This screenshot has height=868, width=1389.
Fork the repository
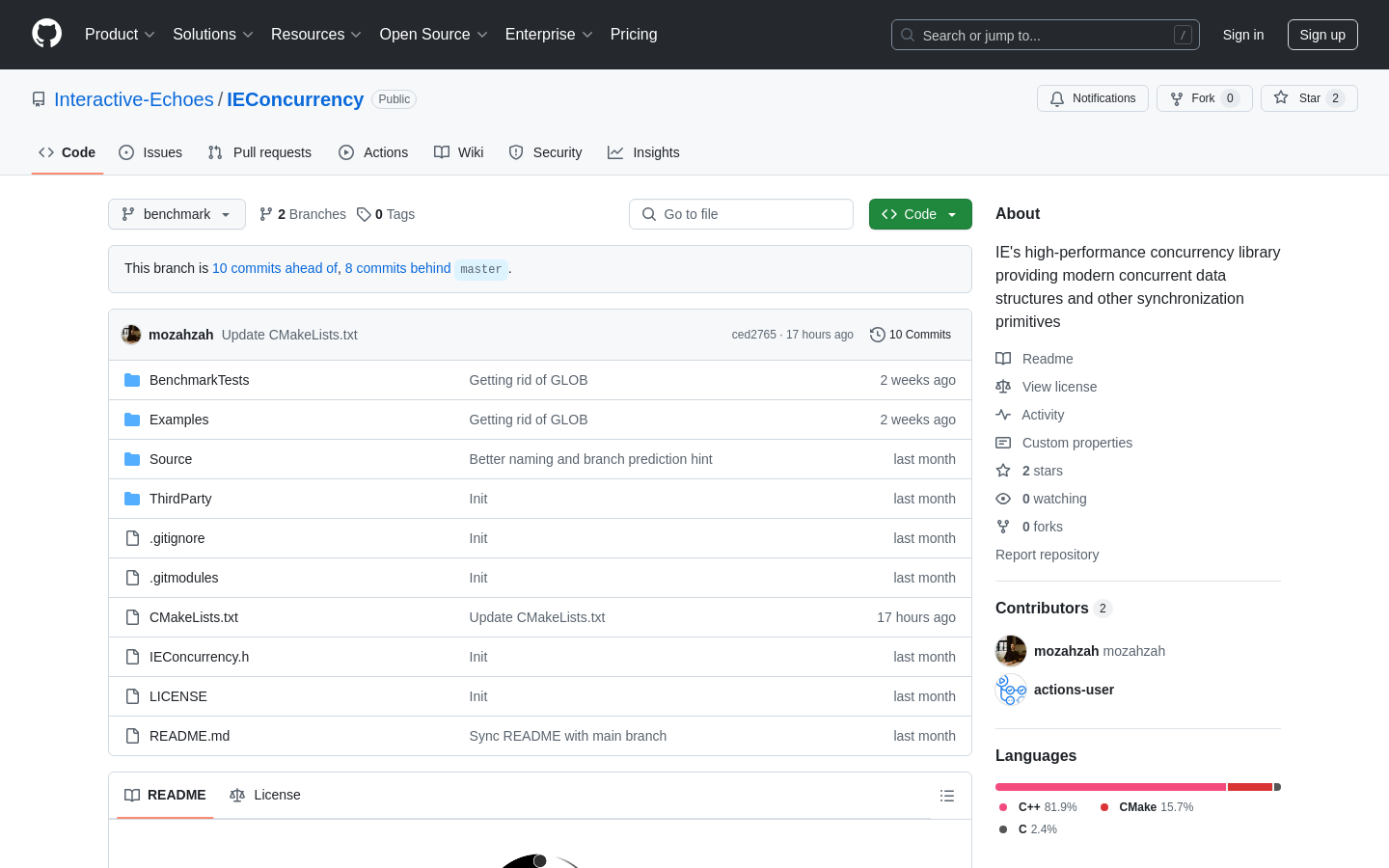tap(1204, 98)
